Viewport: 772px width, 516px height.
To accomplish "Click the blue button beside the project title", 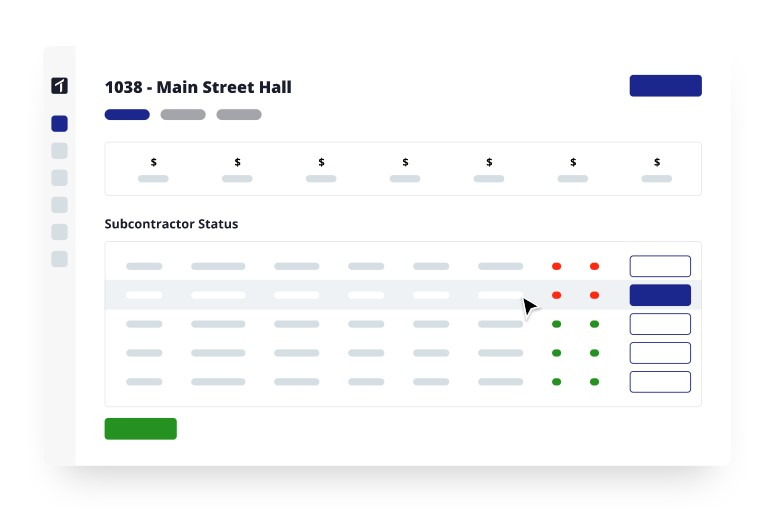I will pyautogui.click(x=665, y=86).
